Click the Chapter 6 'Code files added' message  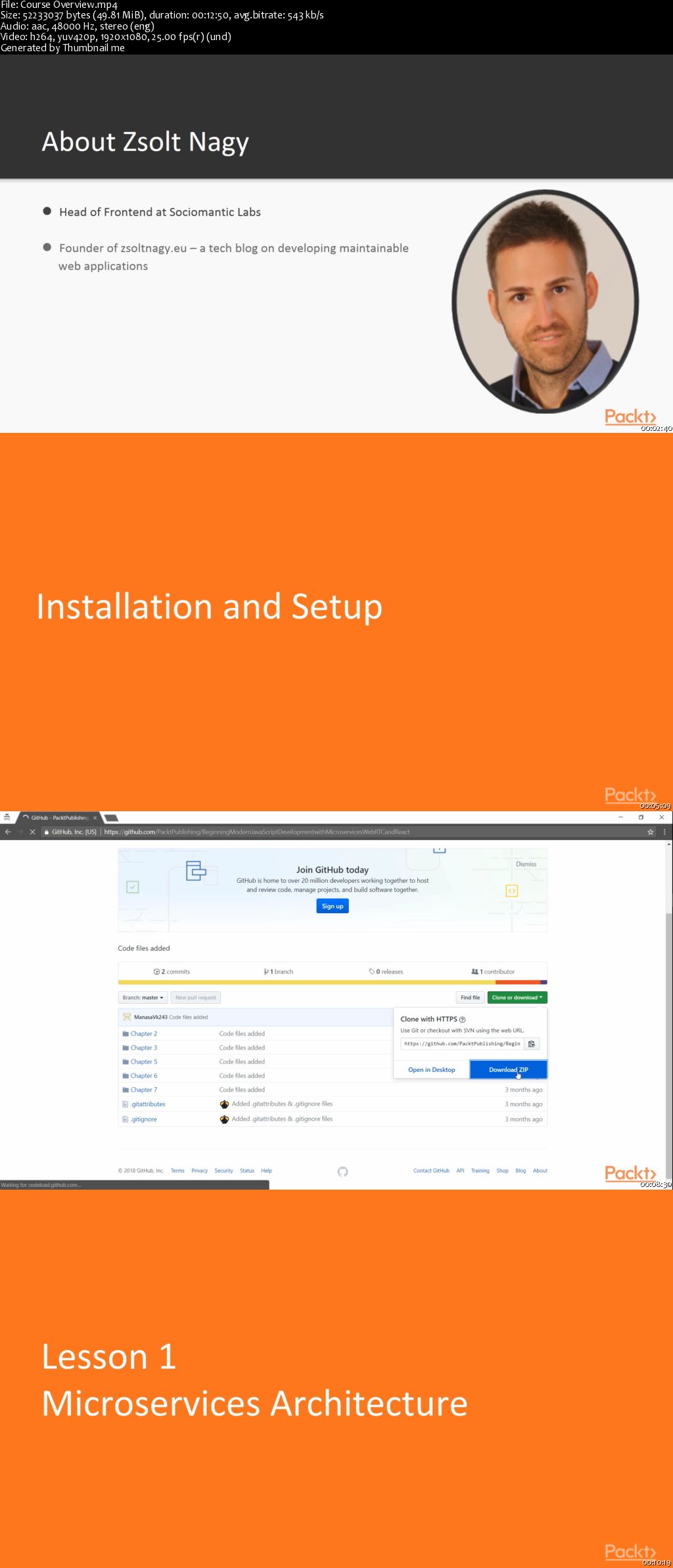[242, 1075]
